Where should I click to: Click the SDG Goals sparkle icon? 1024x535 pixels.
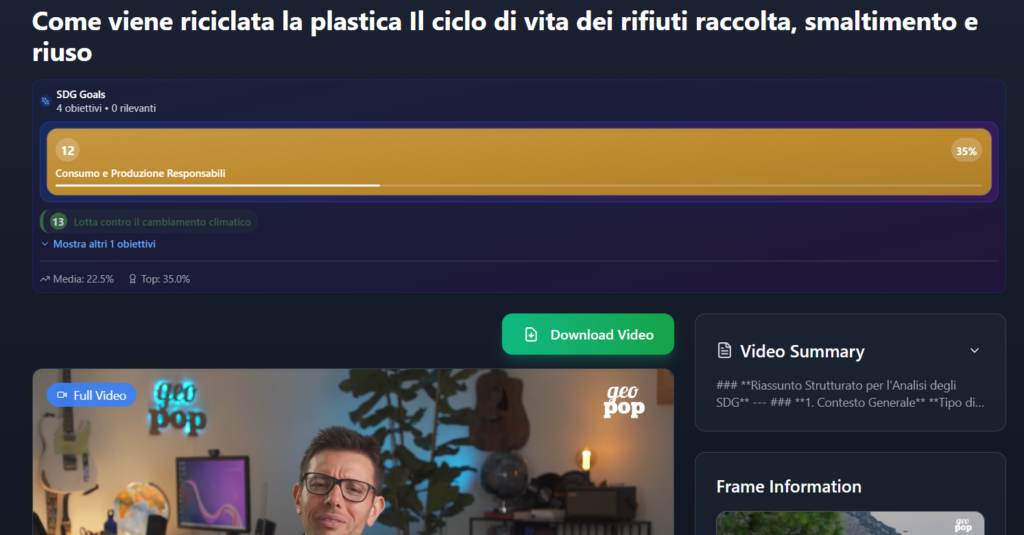pos(45,101)
